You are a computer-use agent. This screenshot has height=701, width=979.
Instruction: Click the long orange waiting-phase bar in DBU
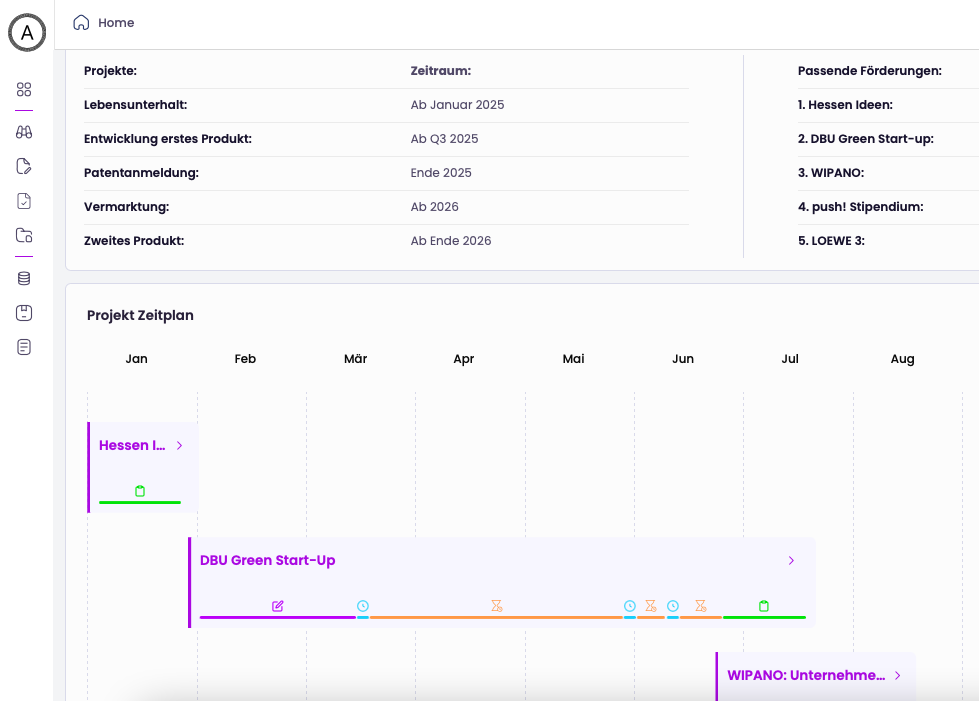(x=496, y=617)
